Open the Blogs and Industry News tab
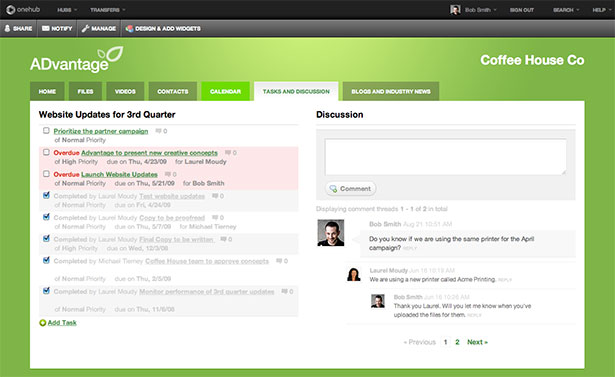The width and height of the screenshot is (615, 377). click(391, 91)
